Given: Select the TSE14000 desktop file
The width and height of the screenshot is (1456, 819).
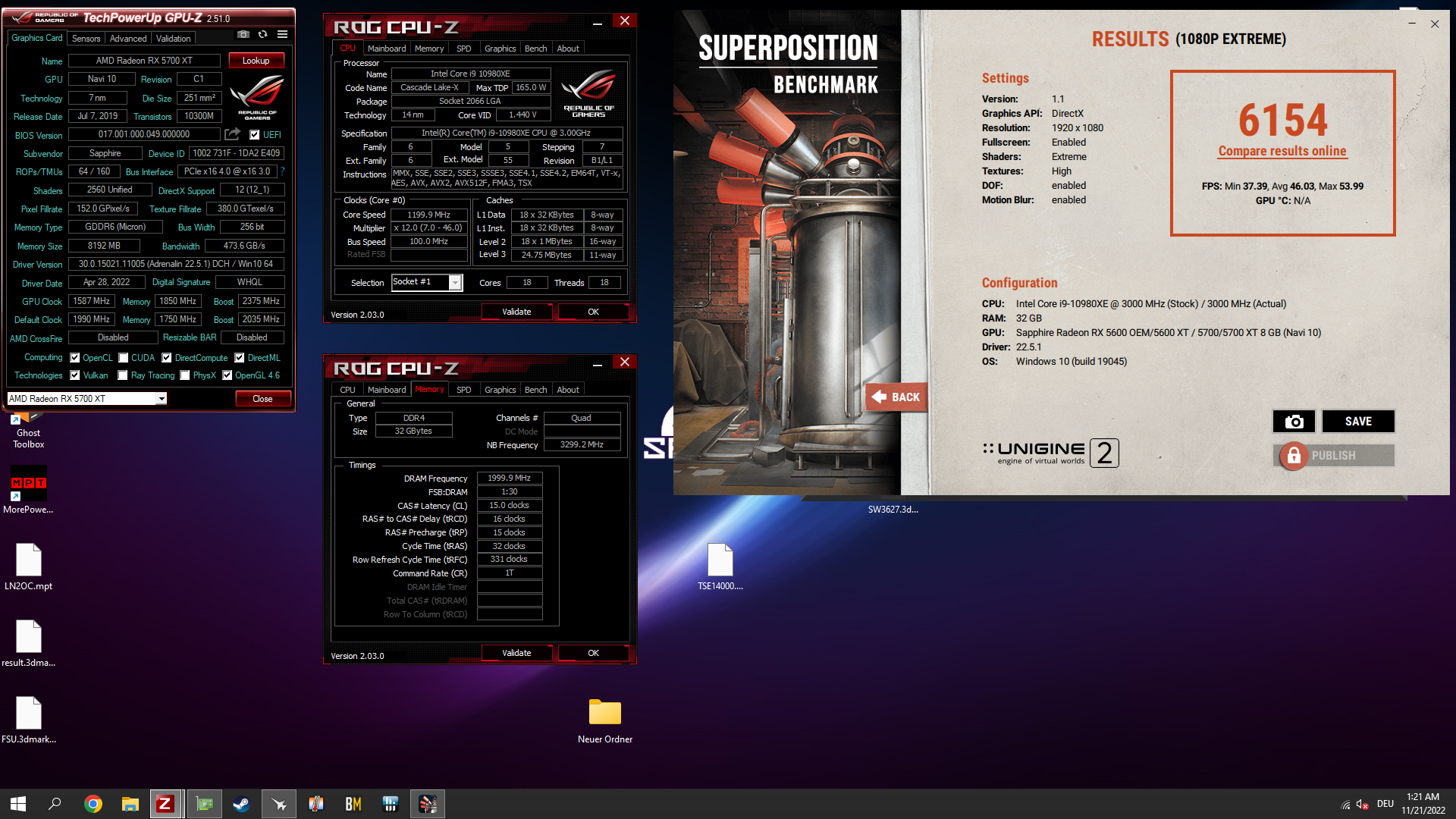Looking at the screenshot, I should click(x=720, y=566).
